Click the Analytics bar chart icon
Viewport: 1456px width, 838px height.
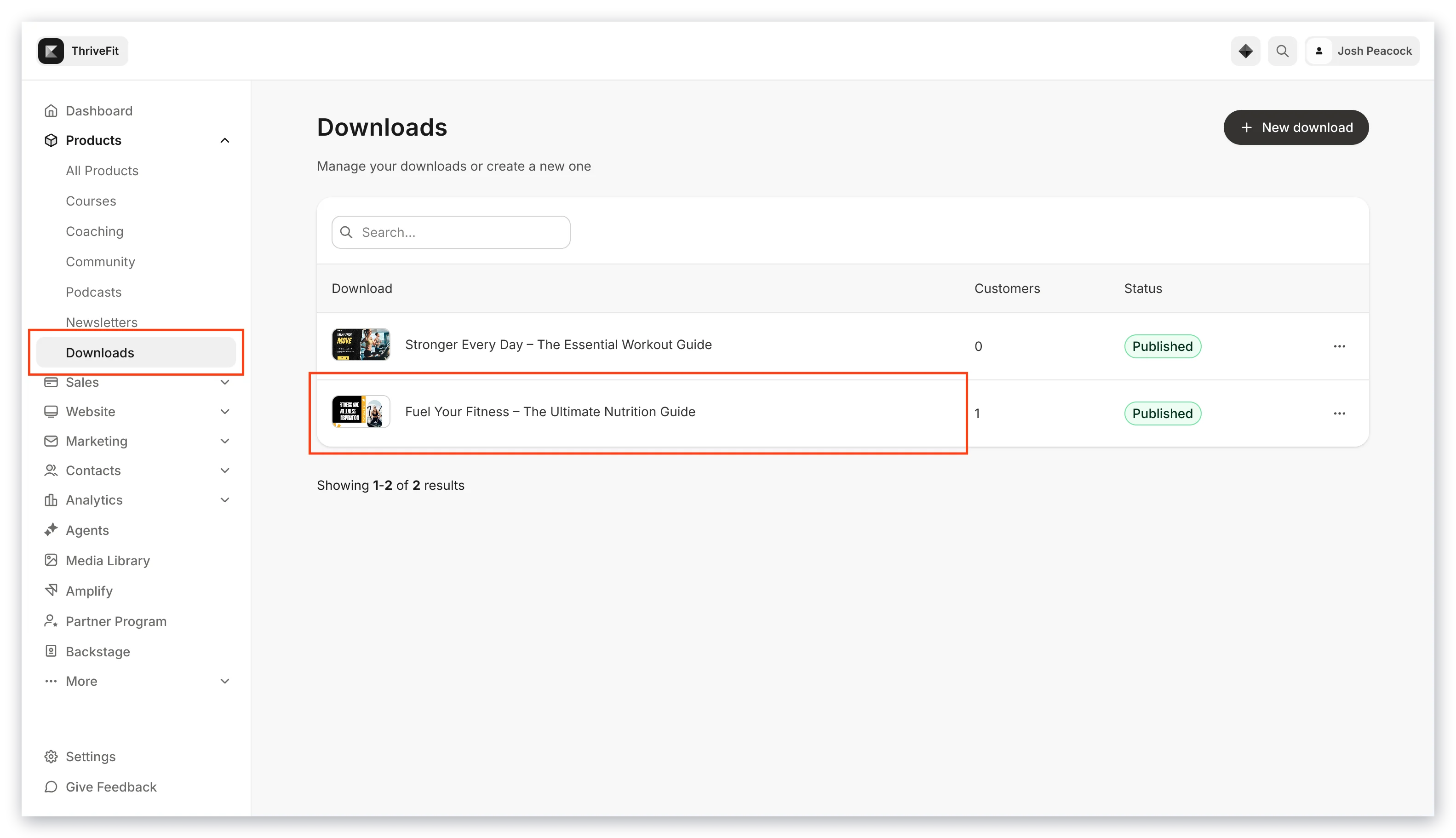51,499
